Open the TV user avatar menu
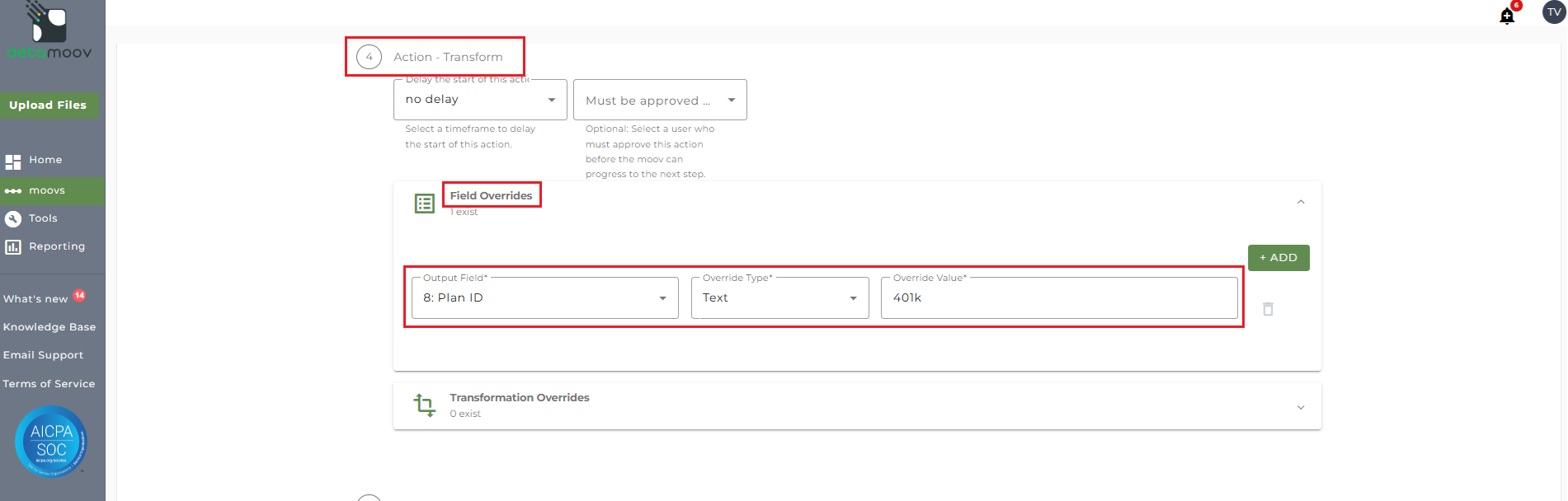 pos(1554,12)
